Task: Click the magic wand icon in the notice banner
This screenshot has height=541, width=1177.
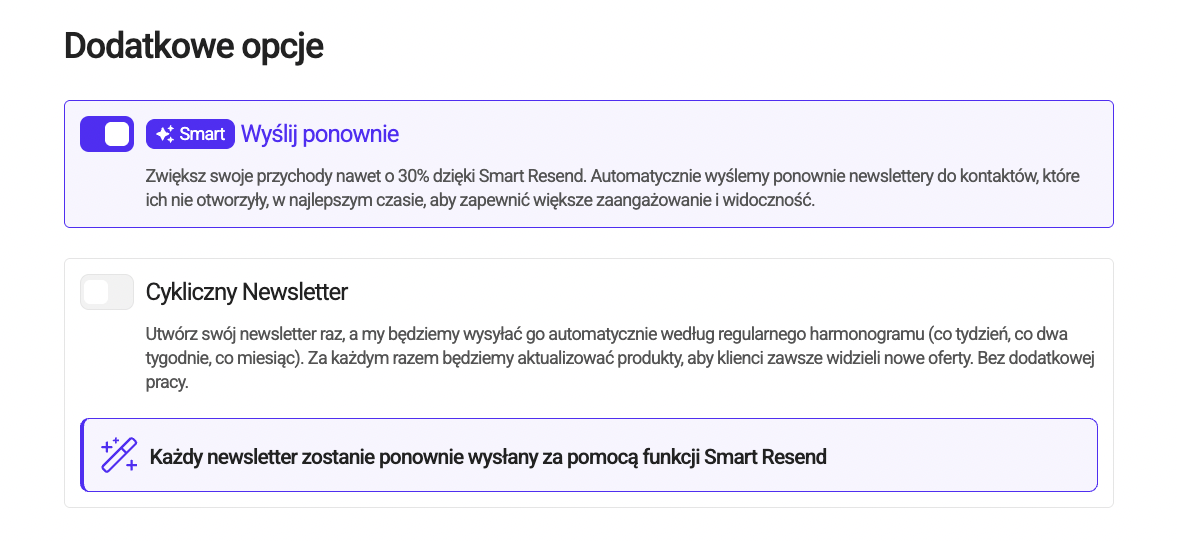Action: 119,455
